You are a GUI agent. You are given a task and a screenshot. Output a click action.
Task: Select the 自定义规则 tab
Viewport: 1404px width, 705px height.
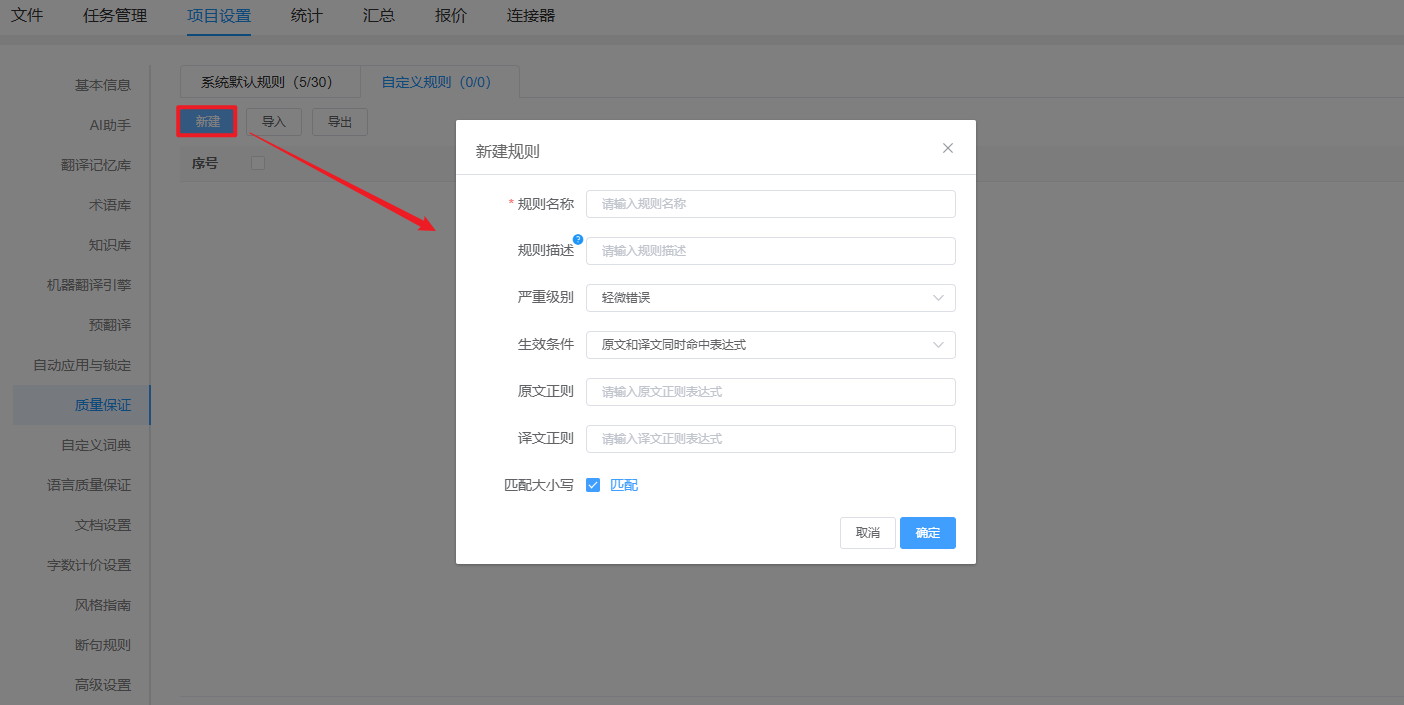[436, 82]
